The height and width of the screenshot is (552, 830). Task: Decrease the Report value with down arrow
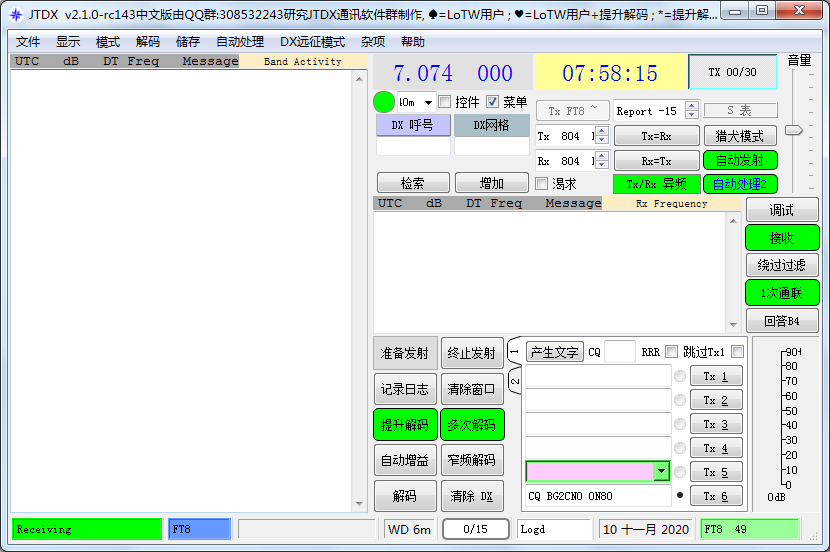[x=691, y=115]
